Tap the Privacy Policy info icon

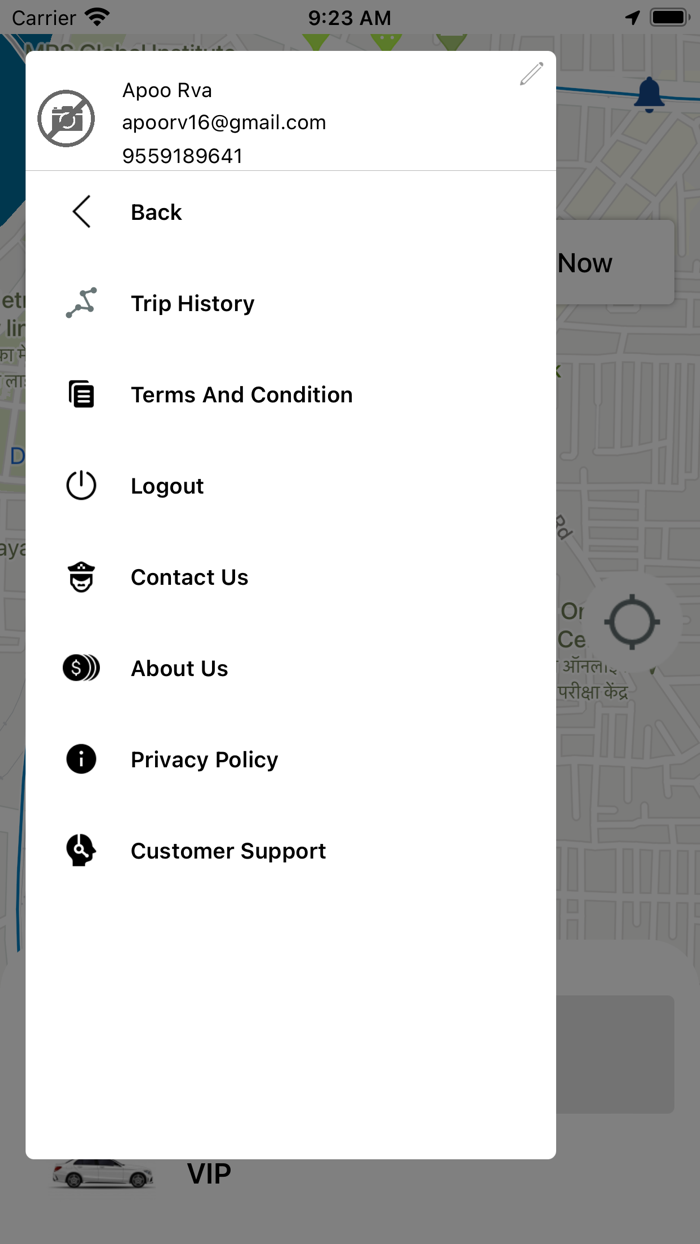[x=81, y=759]
